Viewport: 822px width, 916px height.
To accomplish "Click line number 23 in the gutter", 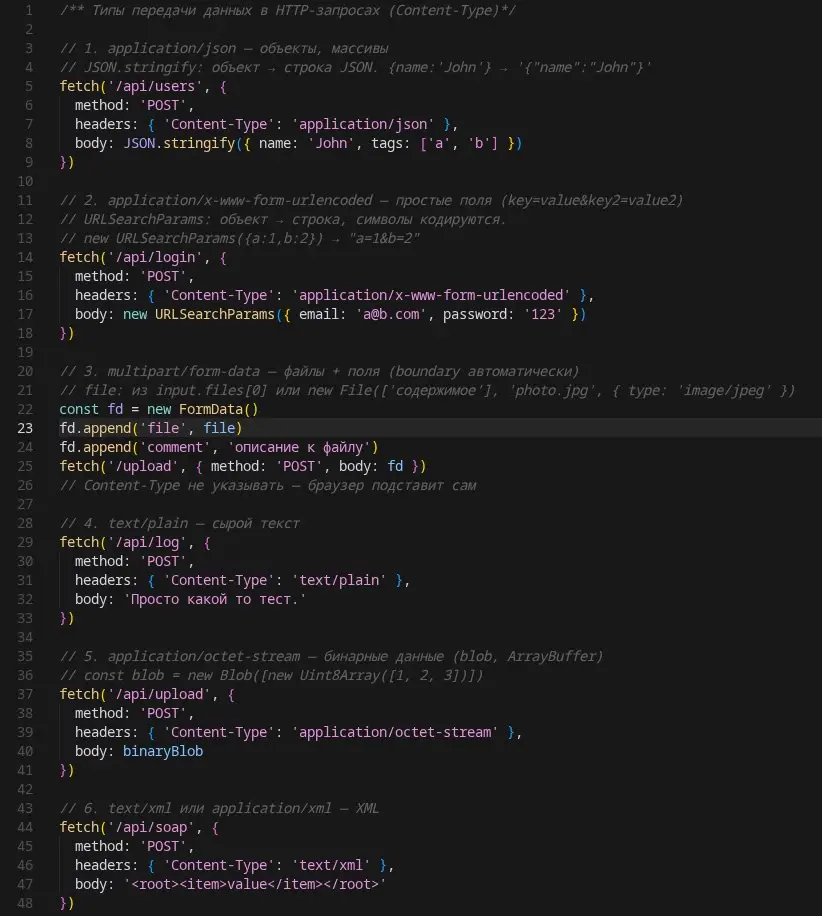I will coord(27,427).
